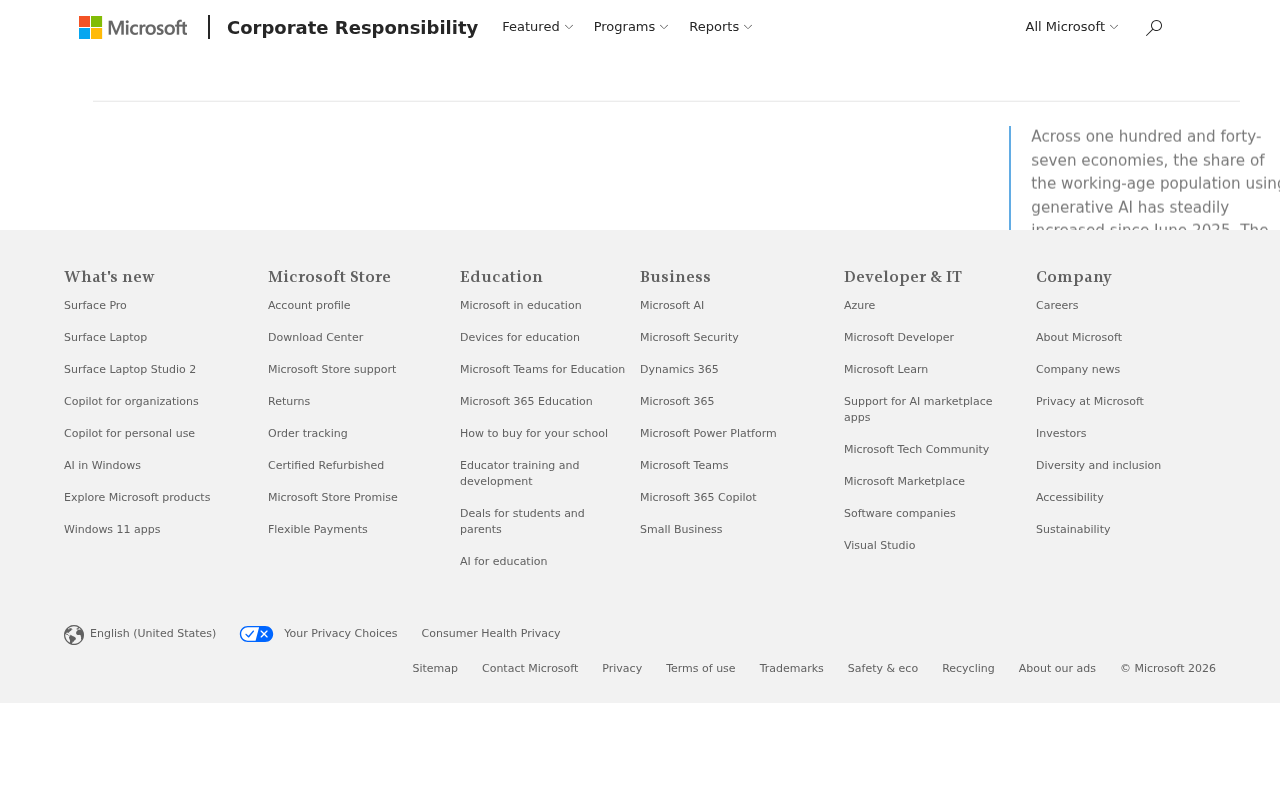The image size is (1280, 800).
Task: Open the Surface Laptop link
Action: [x=106, y=338]
